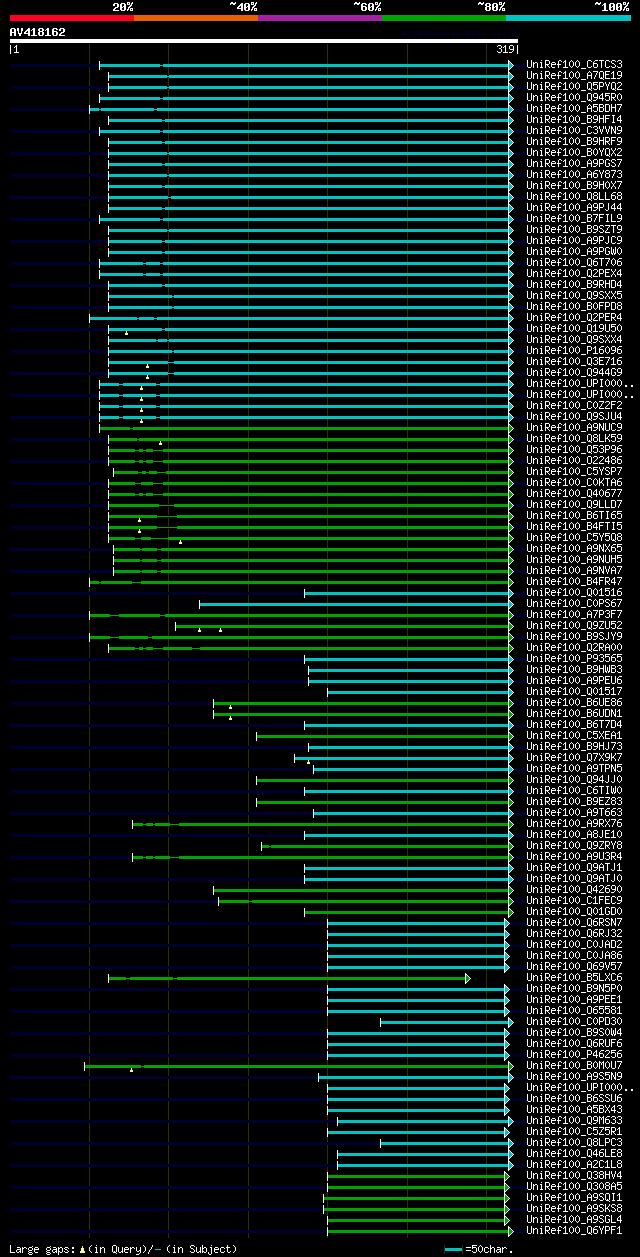
Task: Select the UniRef100_A8JE10 label
Action: pos(574,835)
